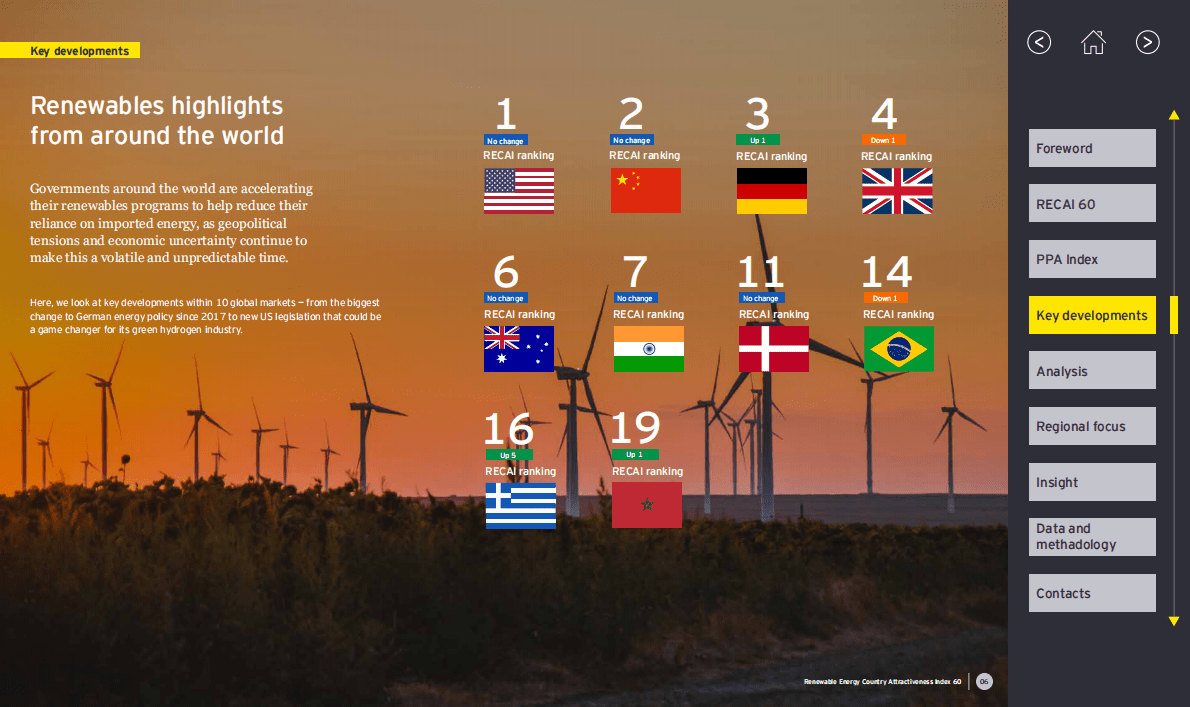The height and width of the screenshot is (707, 1190).
Task: Navigate to RECAI 60 section
Action: 1091,204
